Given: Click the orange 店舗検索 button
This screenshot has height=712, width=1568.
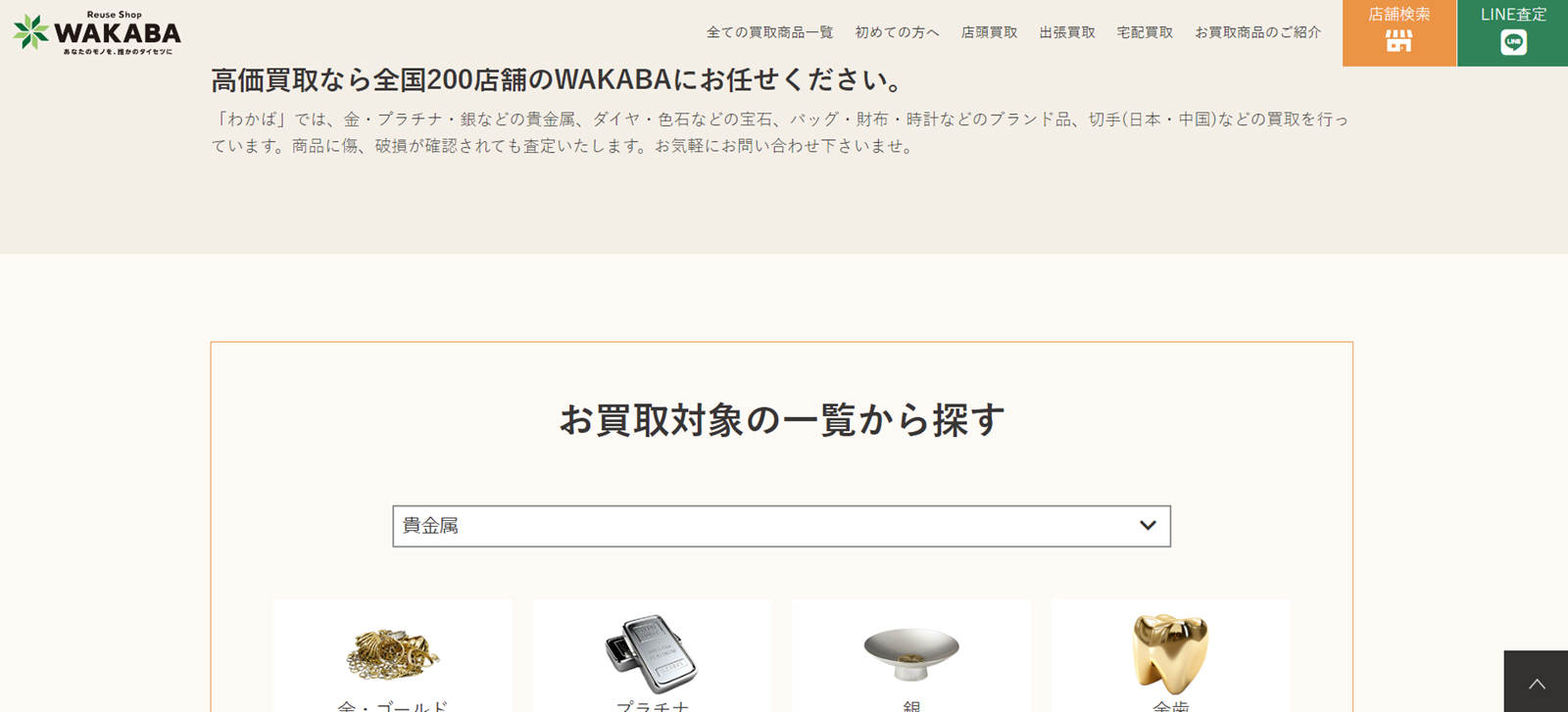Looking at the screenshot, I should pyautogui.click(x=1399, y=33).
